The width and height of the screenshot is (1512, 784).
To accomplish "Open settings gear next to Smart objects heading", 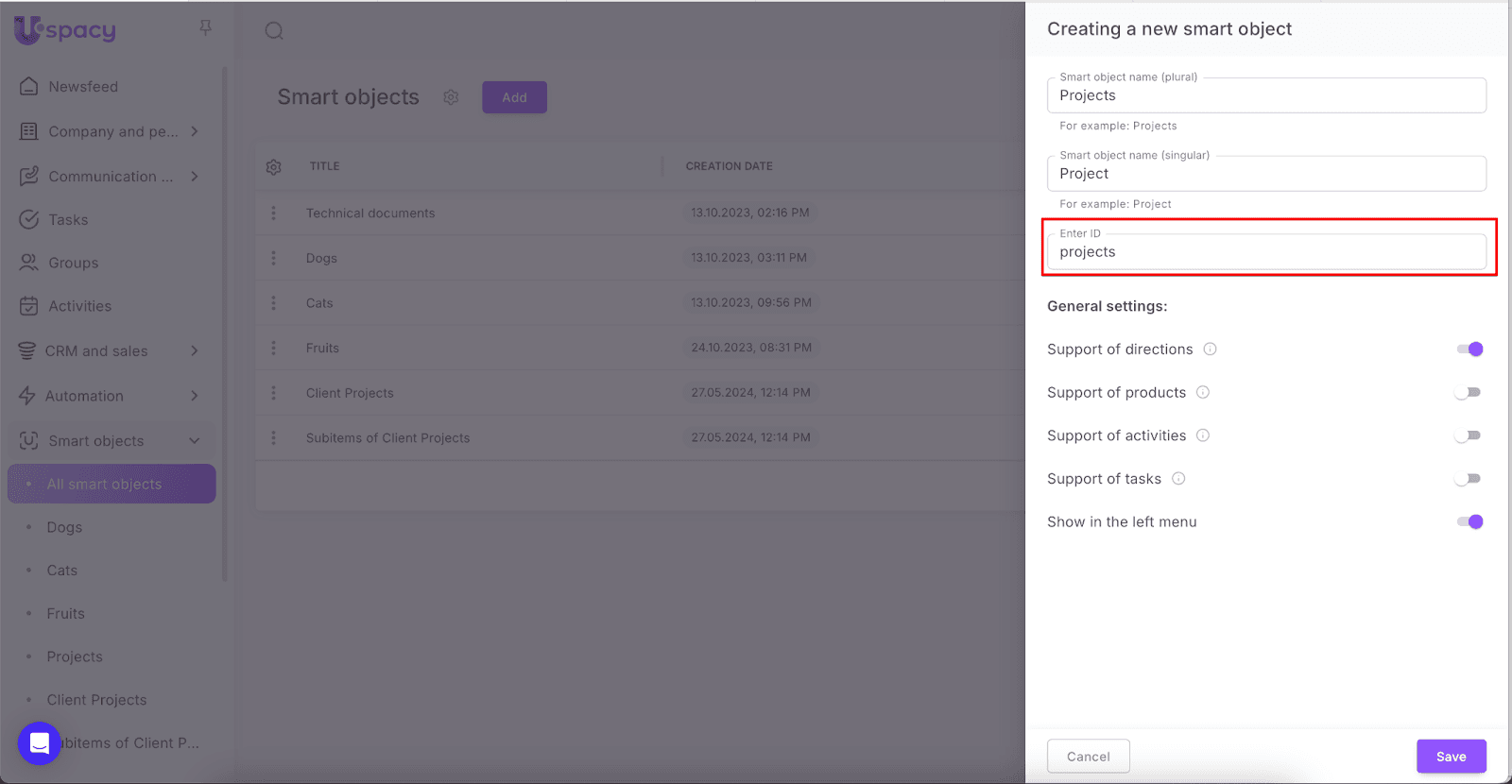I will tap(451, 97).
